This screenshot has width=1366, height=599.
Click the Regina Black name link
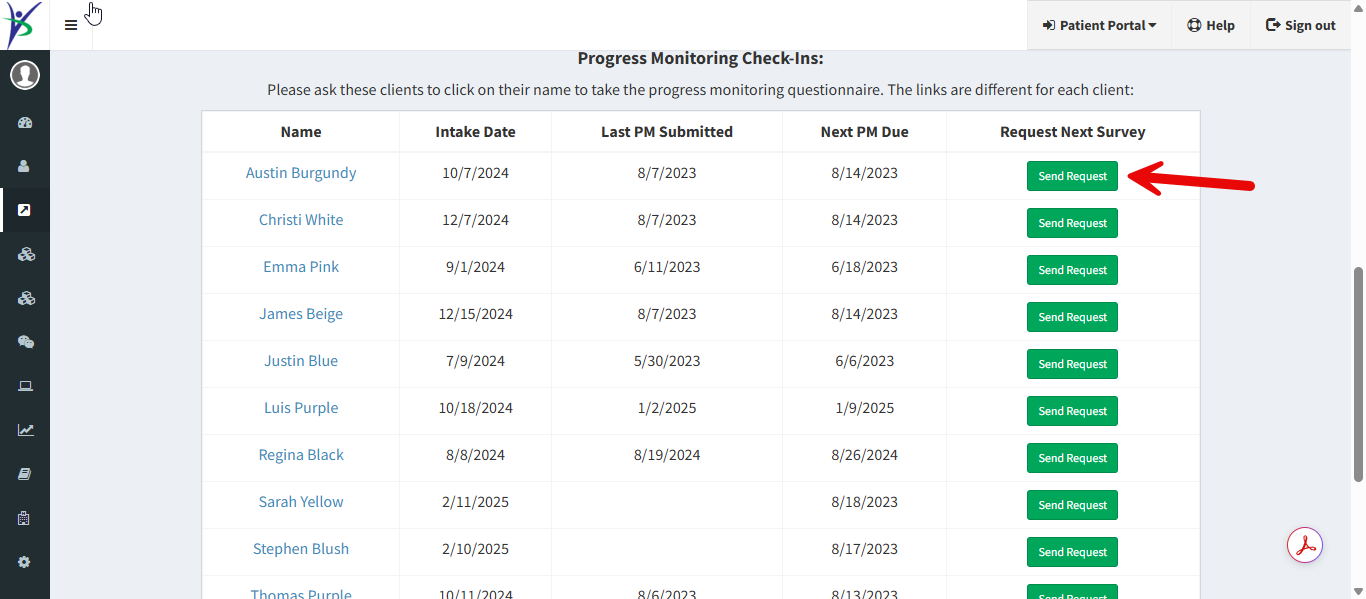[x=301, y=455]
